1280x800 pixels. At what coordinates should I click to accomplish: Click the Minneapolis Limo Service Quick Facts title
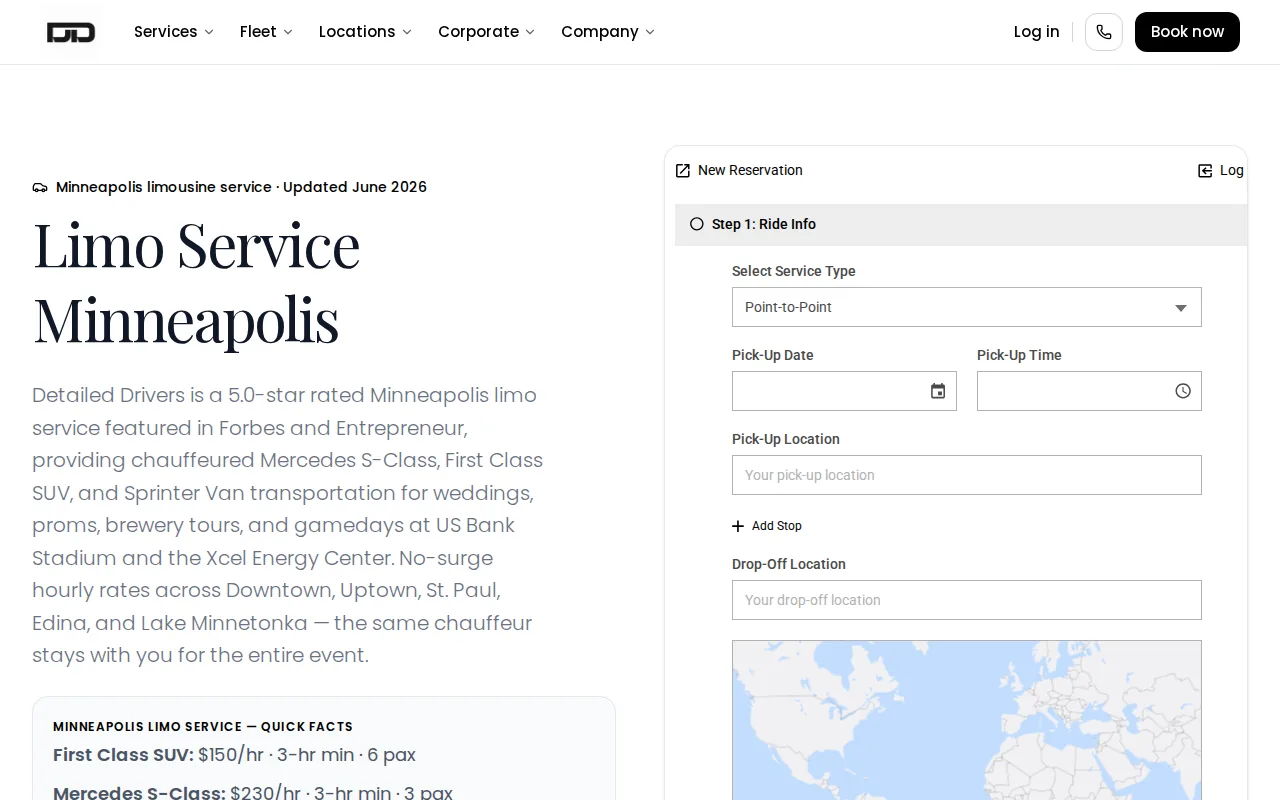coord(203,727)
